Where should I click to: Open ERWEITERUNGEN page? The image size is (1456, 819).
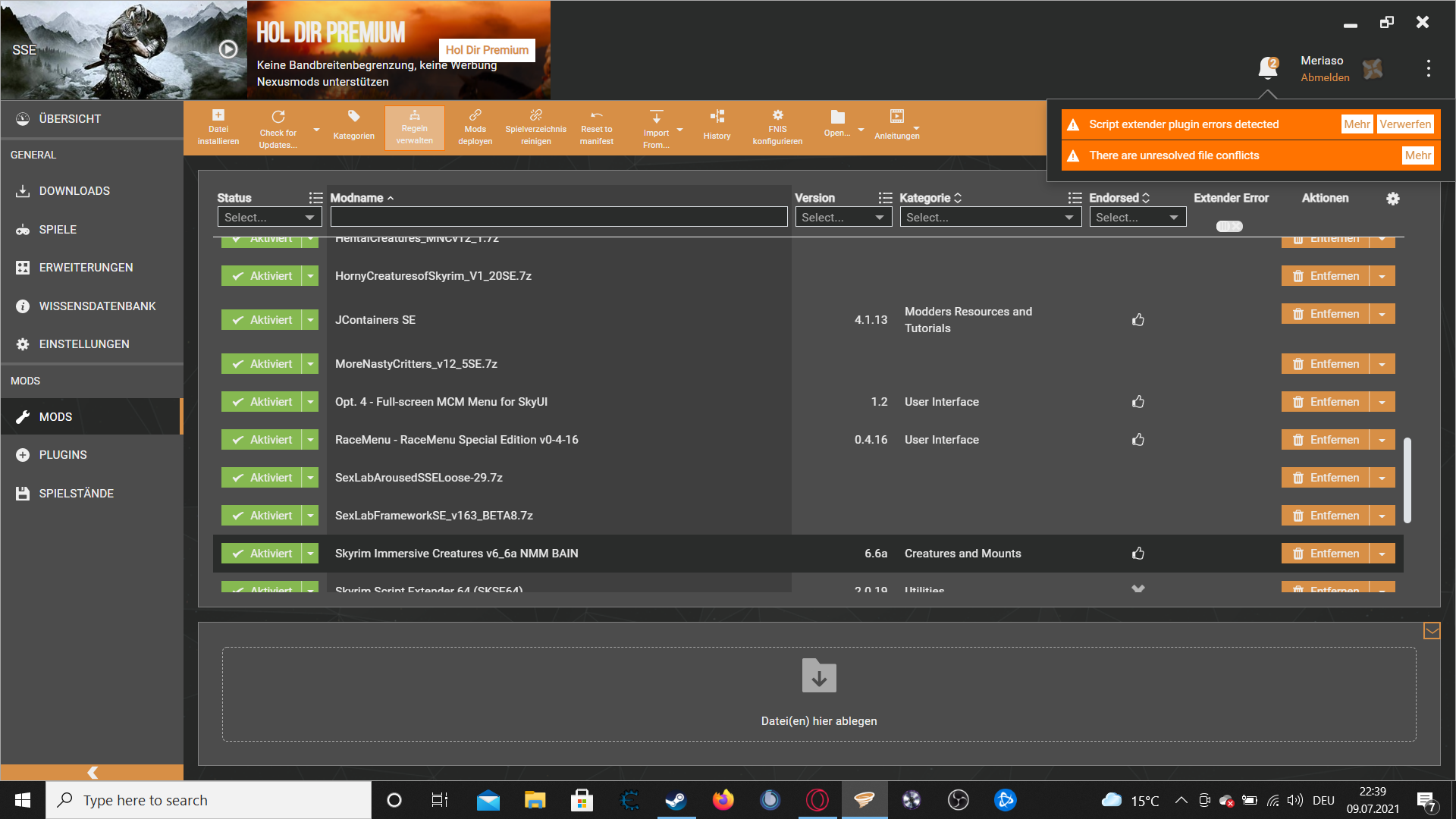(92, 268)
